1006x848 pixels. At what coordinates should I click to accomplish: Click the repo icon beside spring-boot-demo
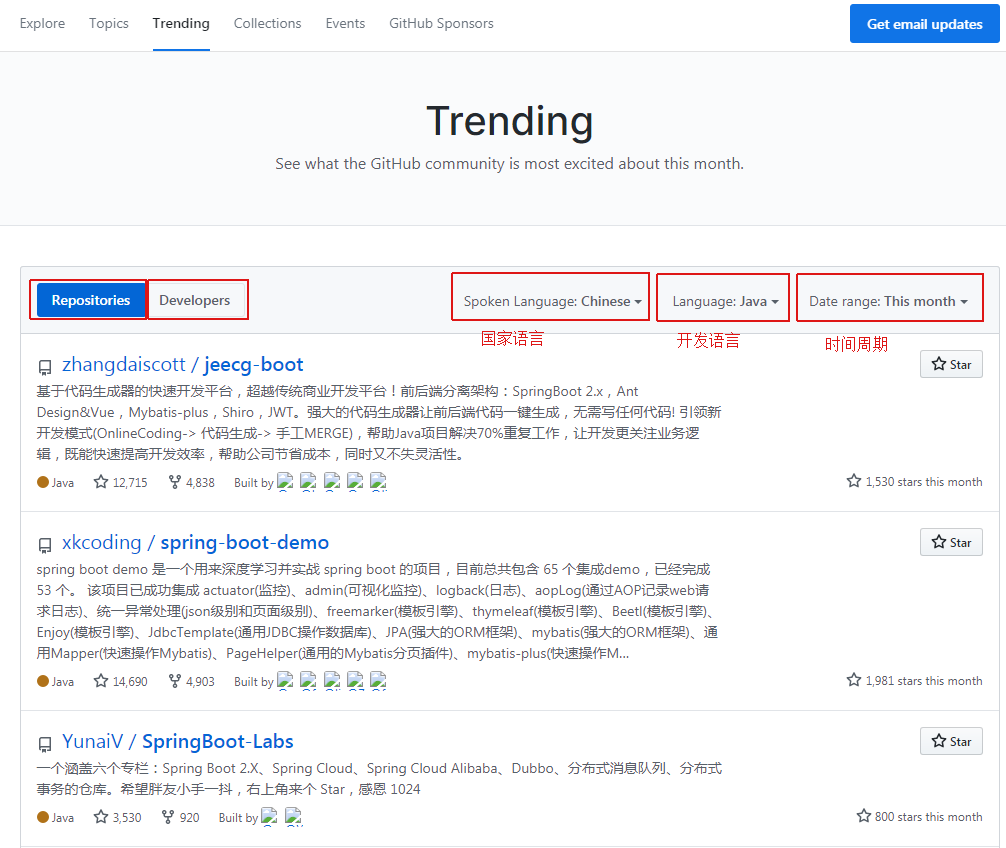pos(45,546)
